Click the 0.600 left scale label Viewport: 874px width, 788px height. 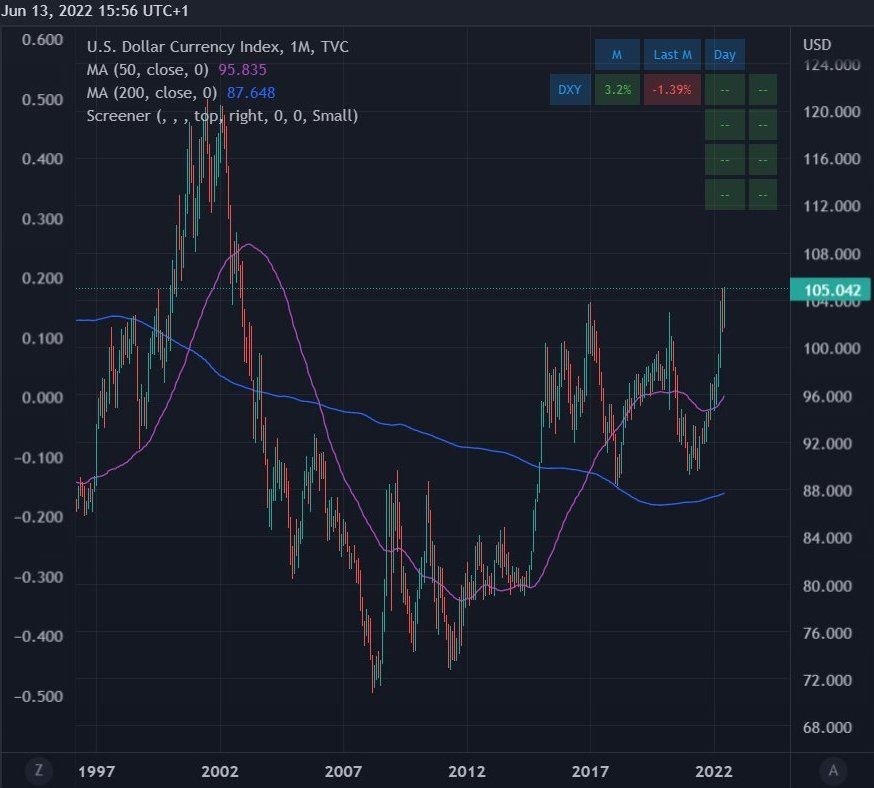point(42,40)
